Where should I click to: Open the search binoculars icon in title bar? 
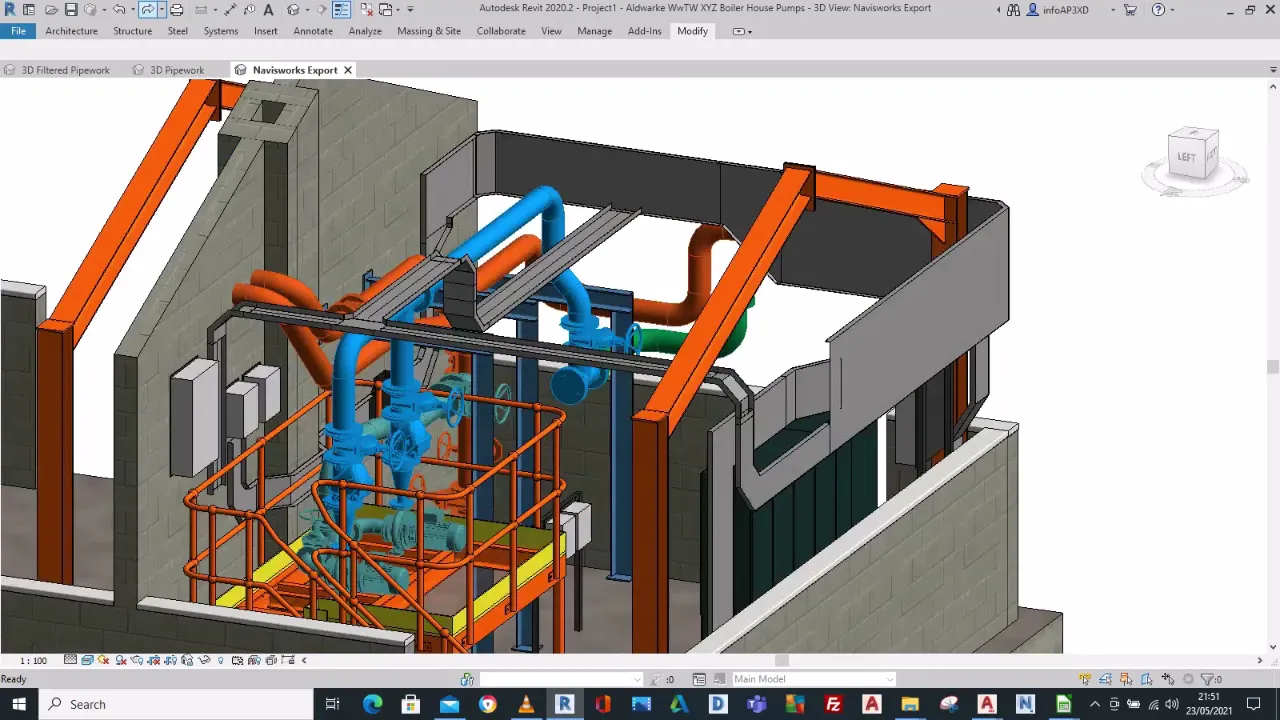pyautogui.click(x=1014, y=10)
